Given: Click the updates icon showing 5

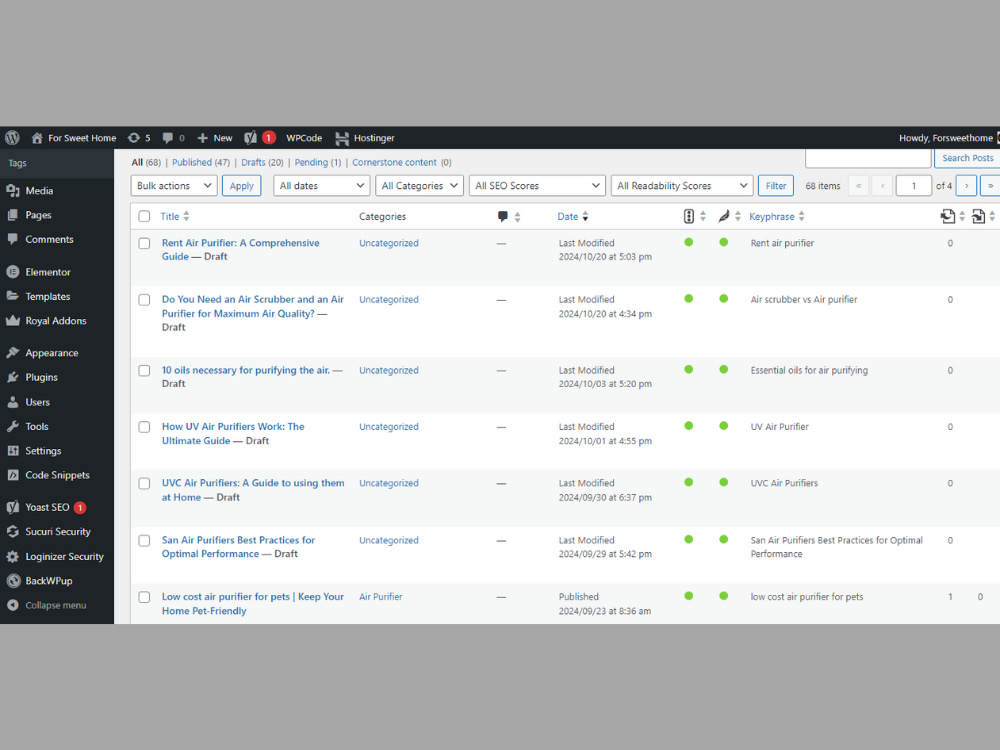Looking at the screenshot, I should (x=133, y=138).
